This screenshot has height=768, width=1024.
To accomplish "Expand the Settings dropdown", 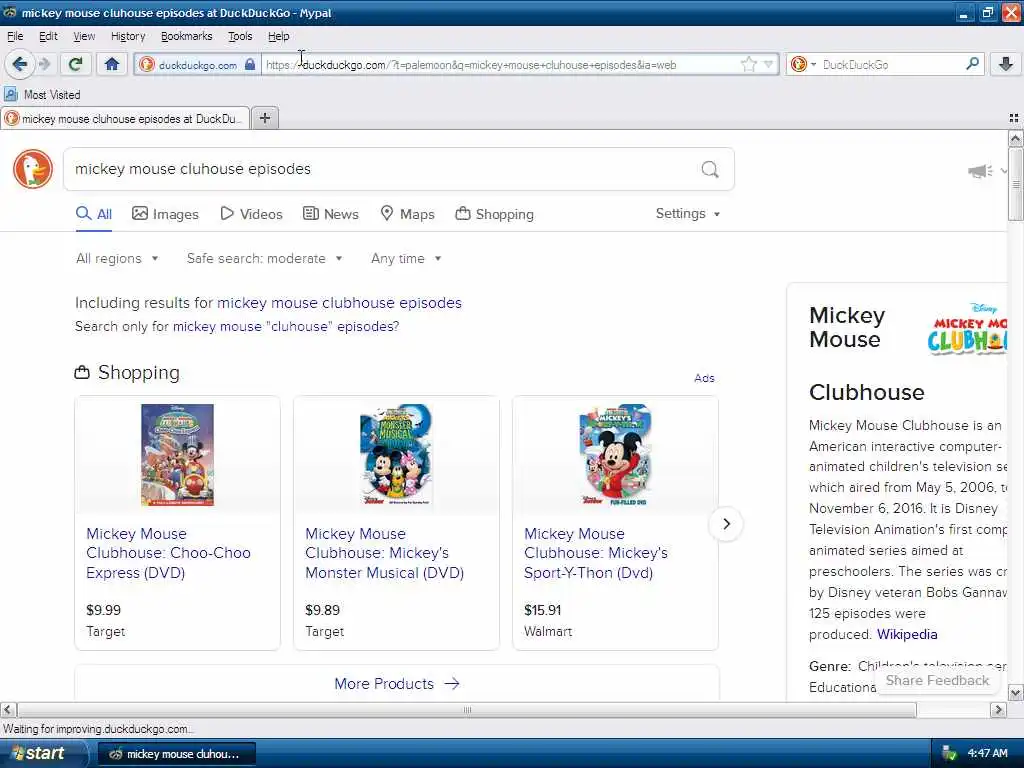I will click(688, 214).
